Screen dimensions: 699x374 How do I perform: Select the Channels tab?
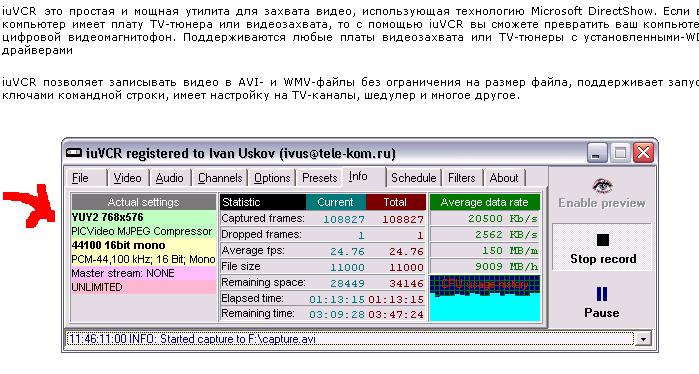[220, 178]
